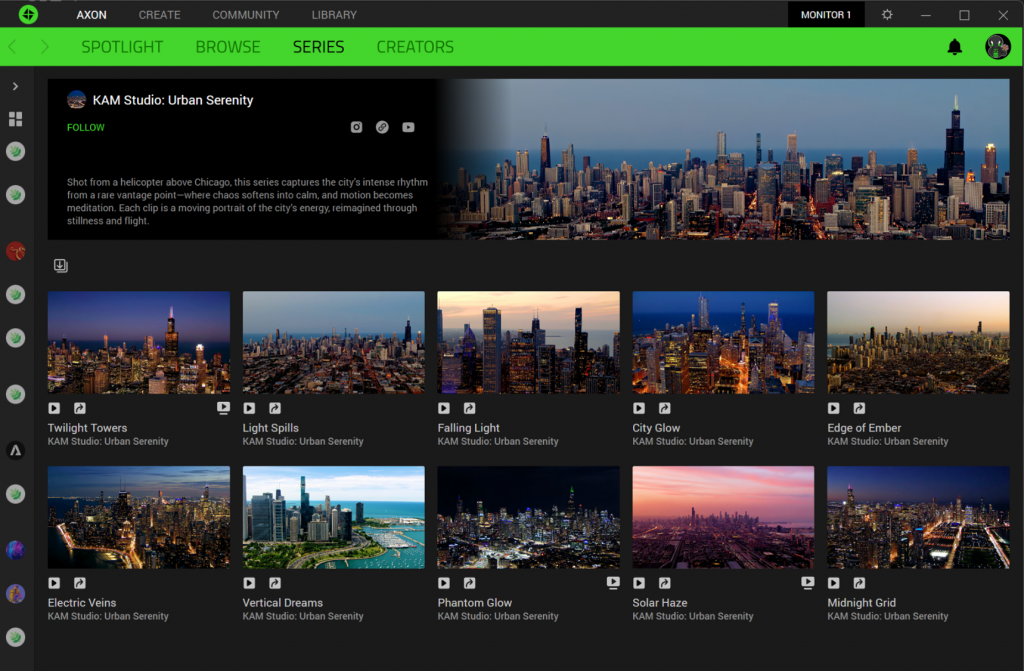
Task: Share the Twilight Towers wallpaper
Action: coord(80,408)
